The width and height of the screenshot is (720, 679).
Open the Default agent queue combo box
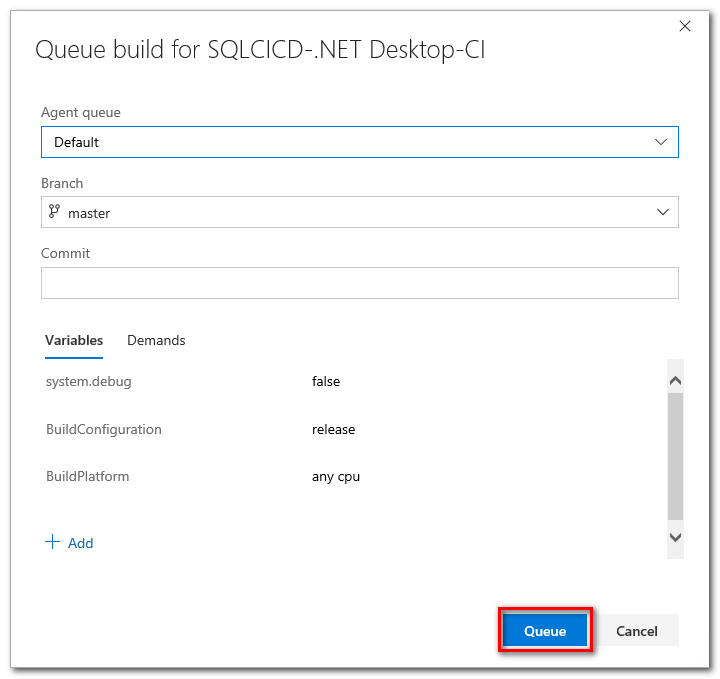click(360, 142)
